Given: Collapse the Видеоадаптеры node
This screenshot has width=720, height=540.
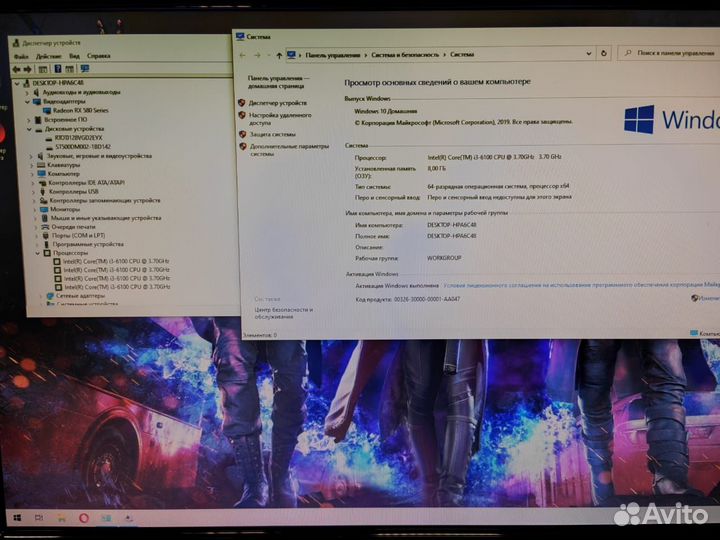Looking at the screenshot, I should tap(27, 101).
